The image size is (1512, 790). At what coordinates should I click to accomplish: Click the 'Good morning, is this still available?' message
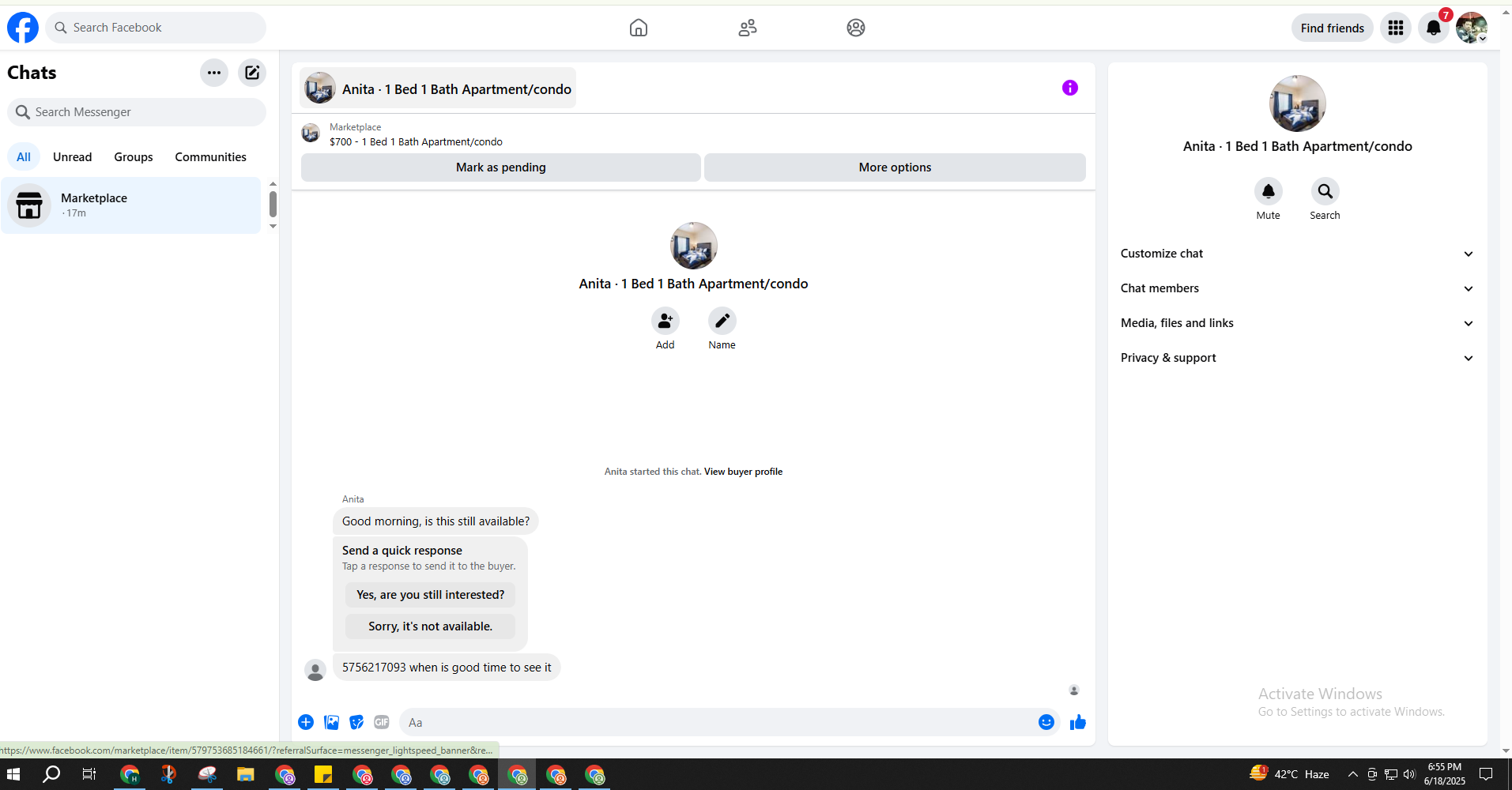436,521
